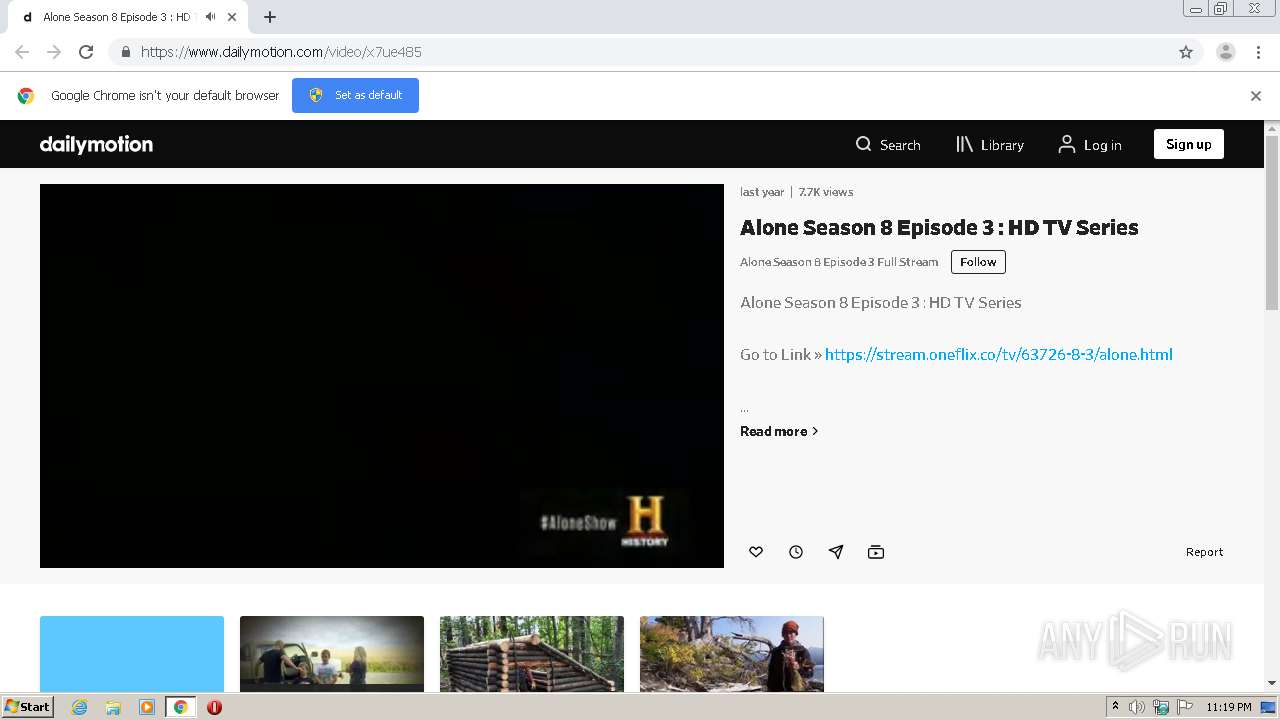1280x720 pixels.
Task: View site info via lock icon
Action: pyautogui.click(x=126, y=52)
